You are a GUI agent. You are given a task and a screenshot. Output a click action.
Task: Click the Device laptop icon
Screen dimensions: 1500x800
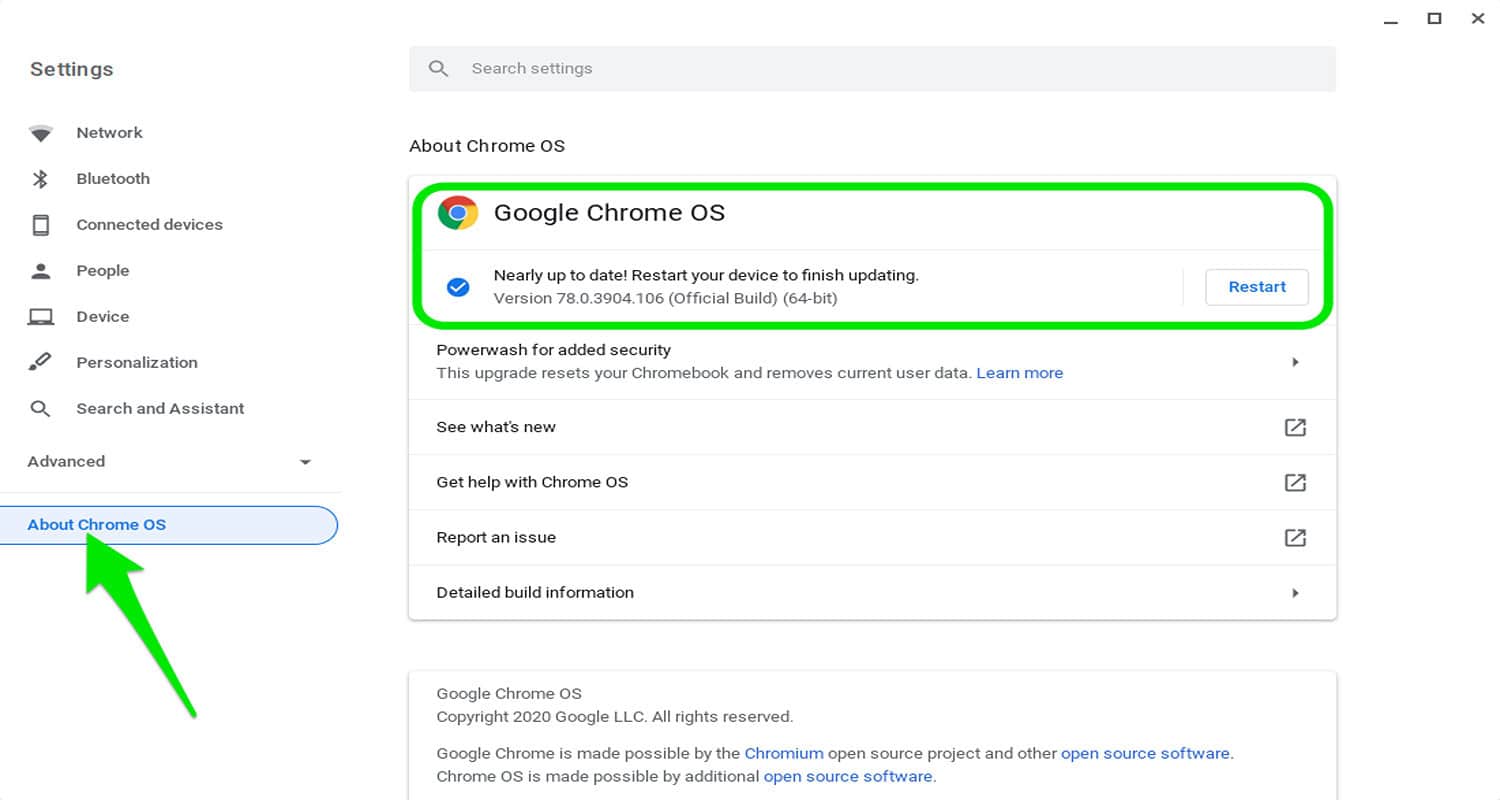click(x=41, y=317)
